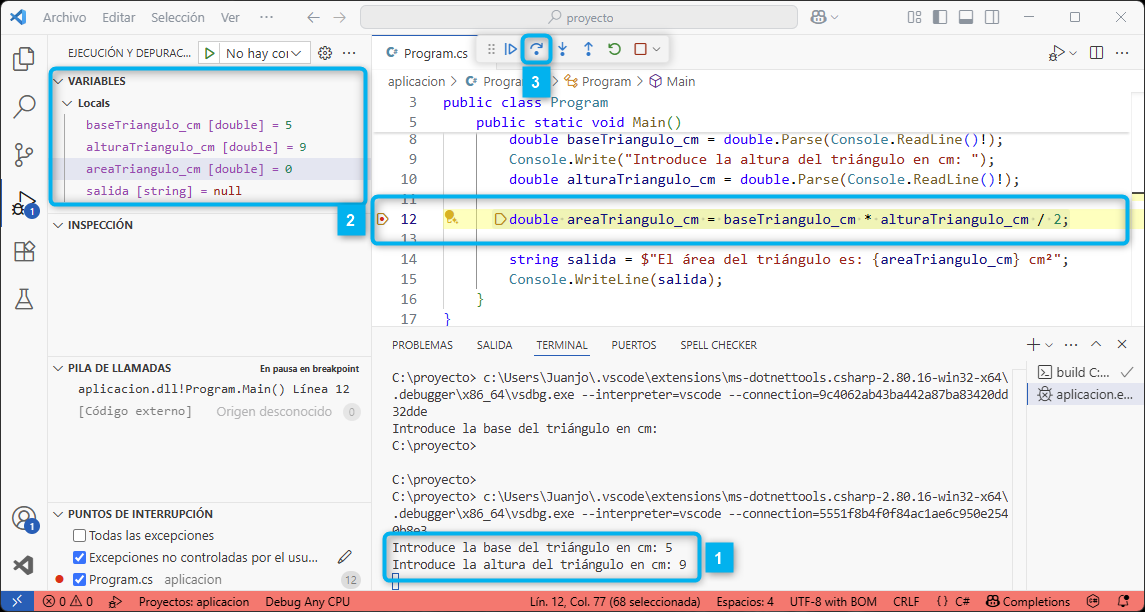Open the Selección menu
The height and width of the screenshot is (612, 1145).
[180, 18]
